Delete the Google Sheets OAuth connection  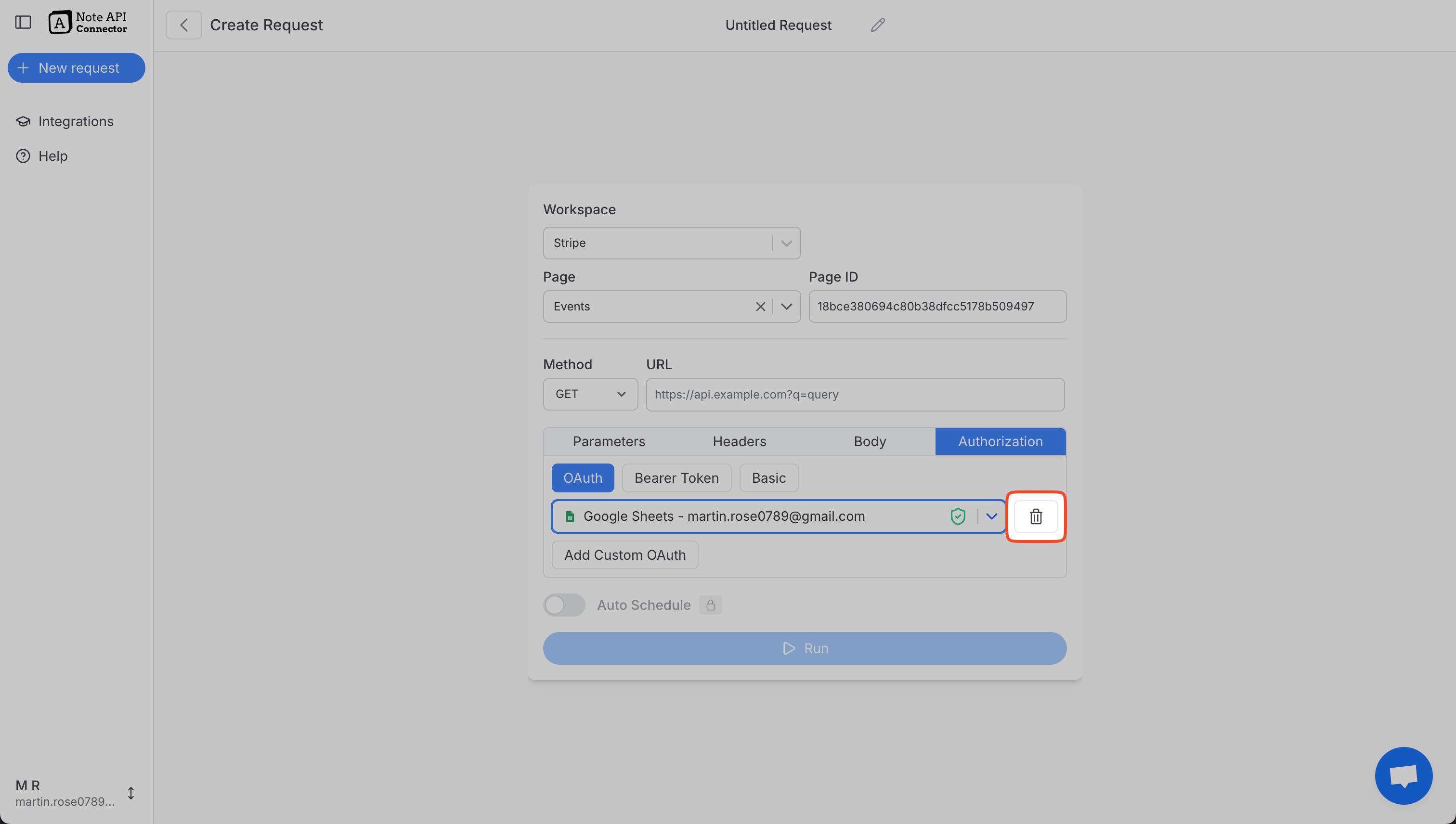(1035, 516)
